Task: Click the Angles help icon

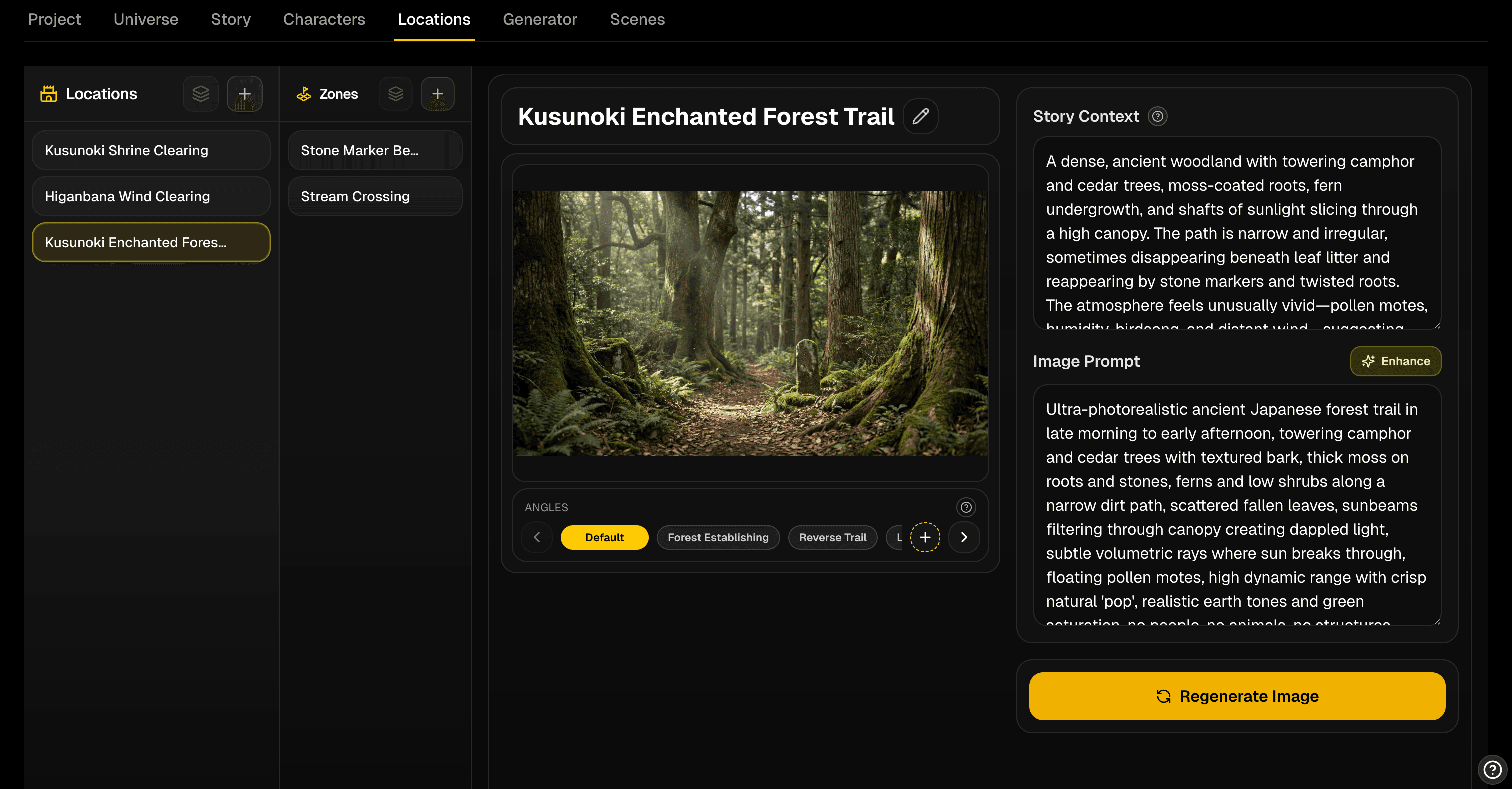Action: (x=965, y=507)
